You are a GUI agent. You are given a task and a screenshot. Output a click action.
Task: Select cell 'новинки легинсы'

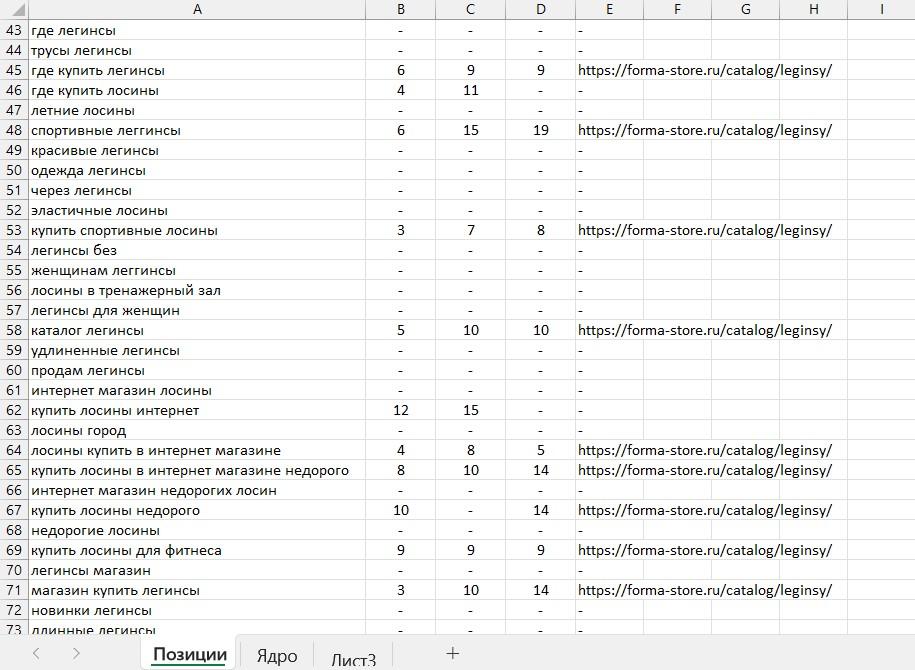[x=197, y=610]
